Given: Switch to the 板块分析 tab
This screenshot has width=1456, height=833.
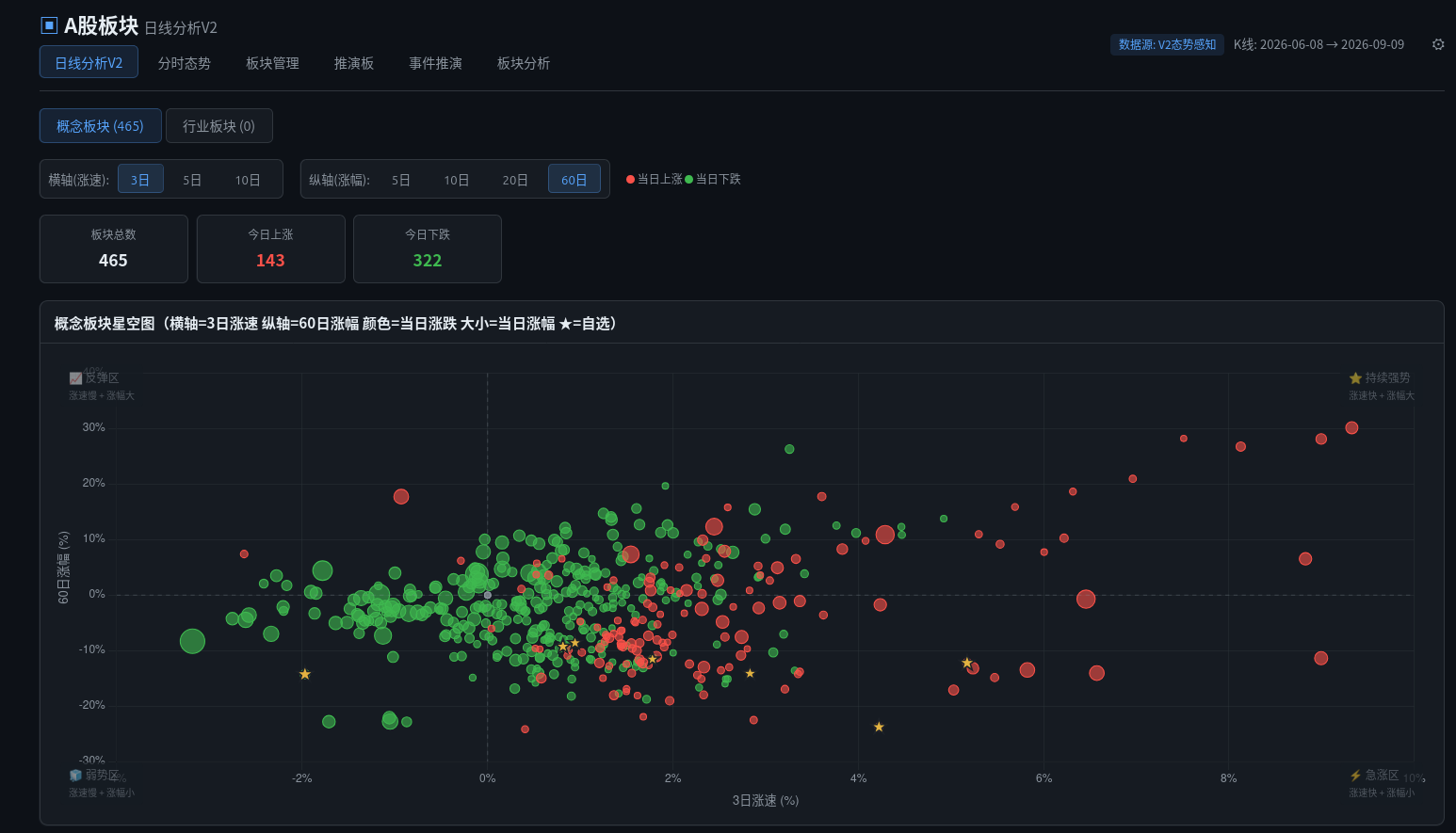Looking at the screenshot, I should point(524,63).
